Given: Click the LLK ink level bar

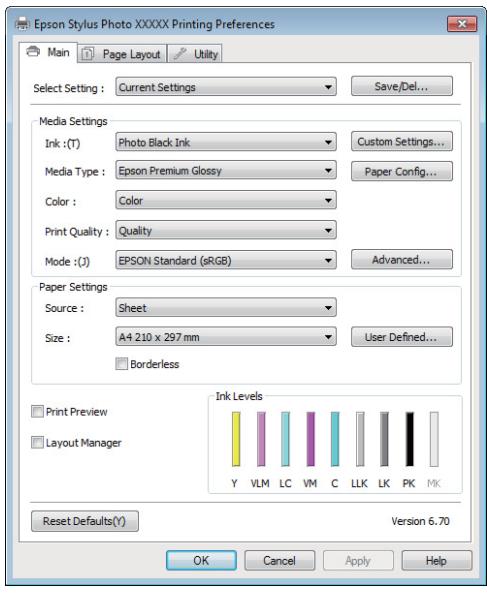Looking at the screenshot, I should click(x=360, y=439).
